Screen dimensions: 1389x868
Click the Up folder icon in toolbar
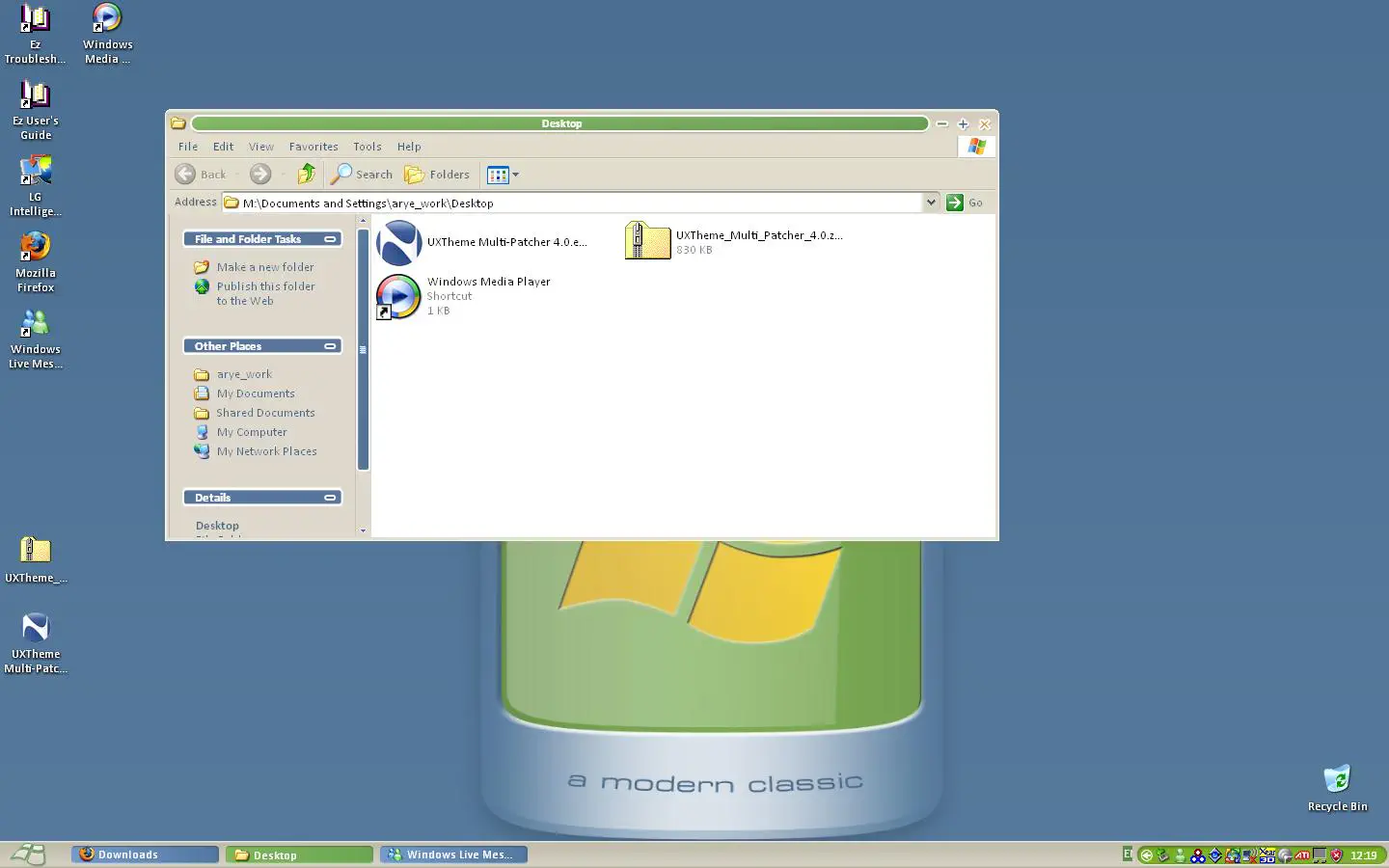(307, 174)
